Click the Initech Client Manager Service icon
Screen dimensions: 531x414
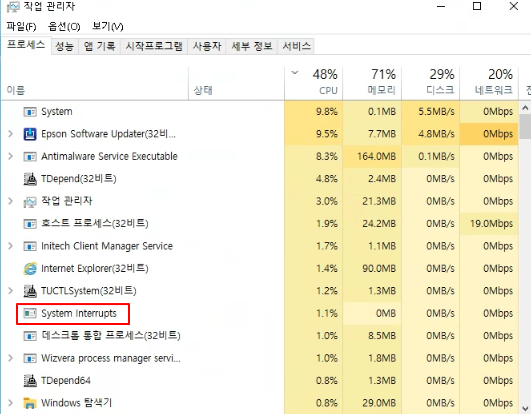click(30, 246)
